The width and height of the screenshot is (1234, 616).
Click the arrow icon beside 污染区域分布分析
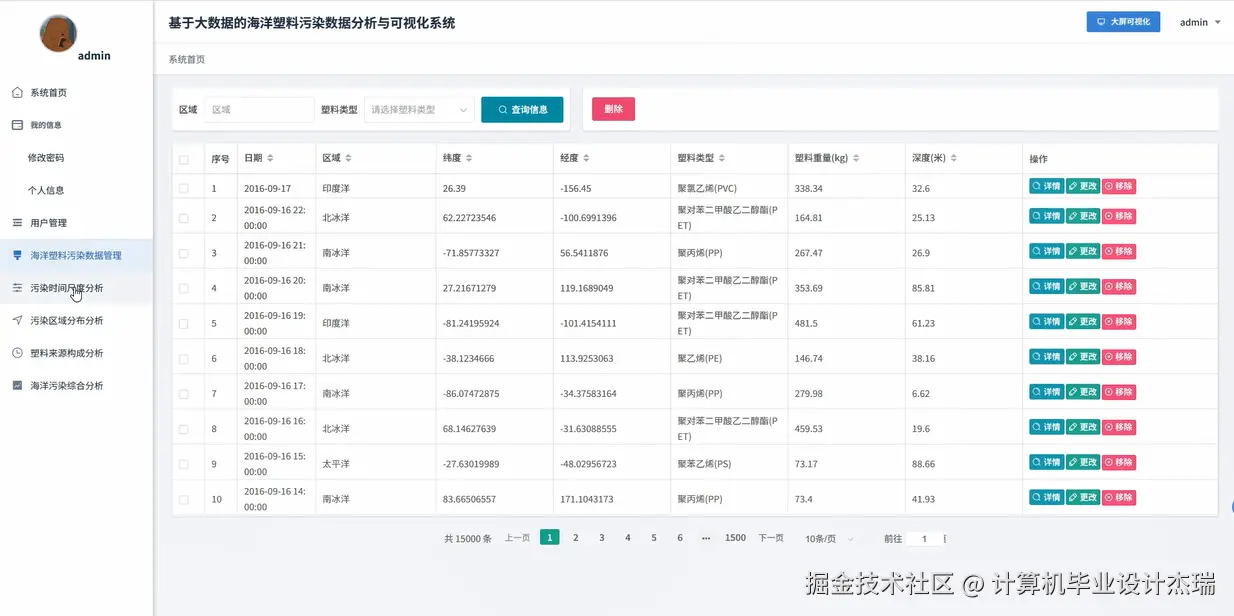17,320
